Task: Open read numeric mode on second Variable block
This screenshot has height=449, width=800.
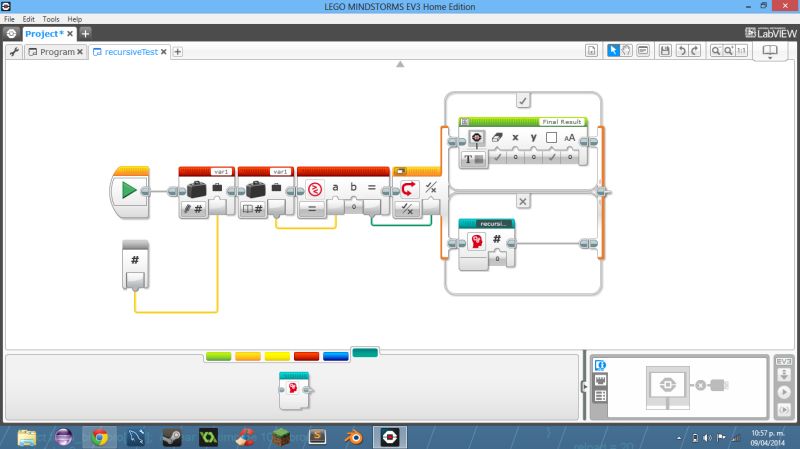Action: (x=253, y=209)
